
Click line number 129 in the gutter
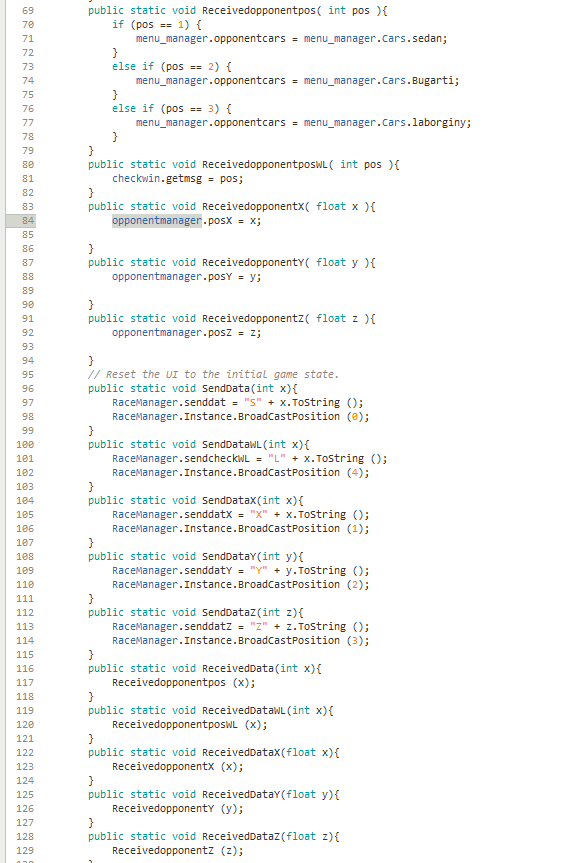coord(25,851)
